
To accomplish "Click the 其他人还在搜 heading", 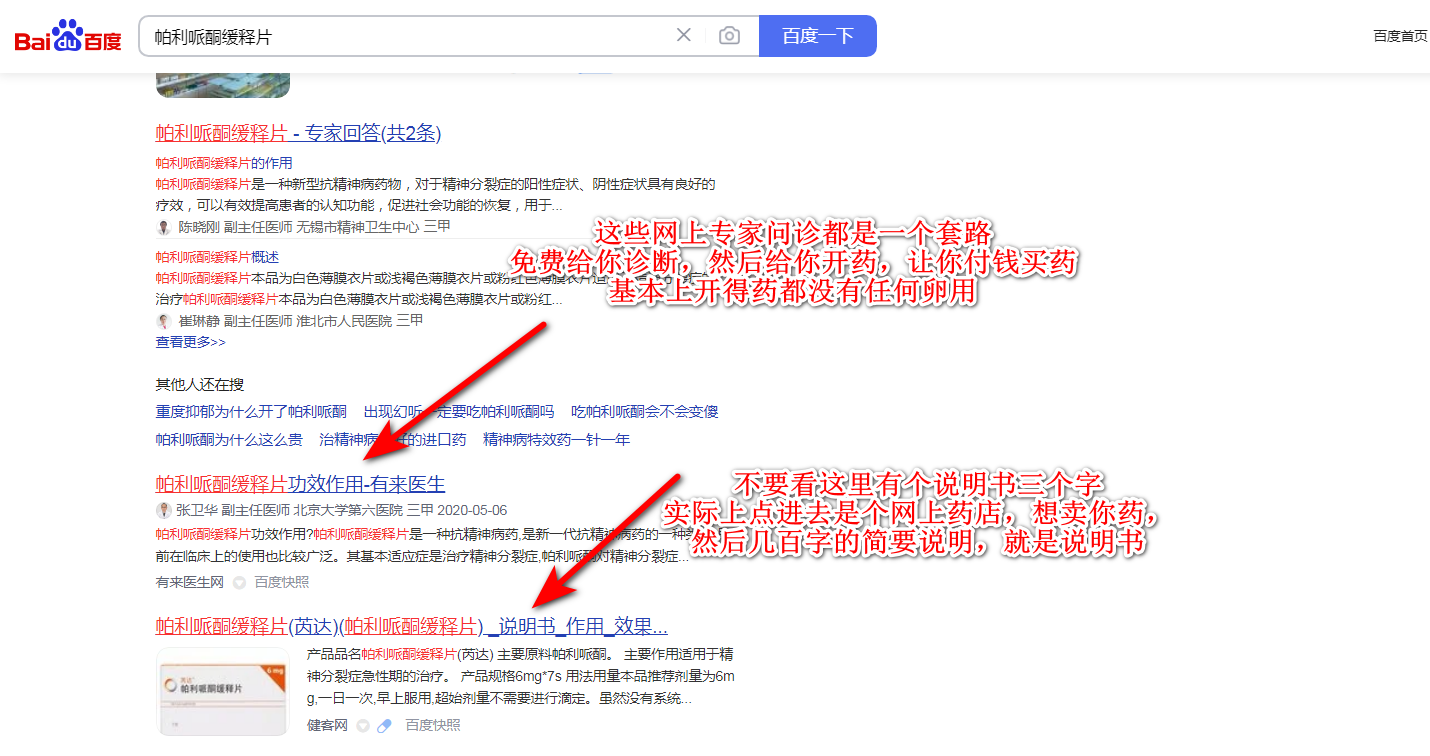I will coord(200,384).
